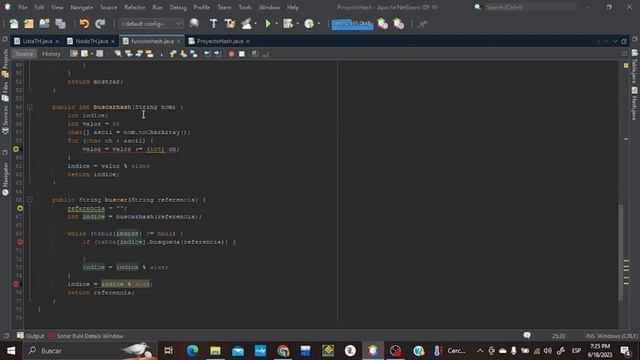The width and height of the screenshot is (640, 360).
Task: Open the Projects side panel
Action: coord(5,64)
